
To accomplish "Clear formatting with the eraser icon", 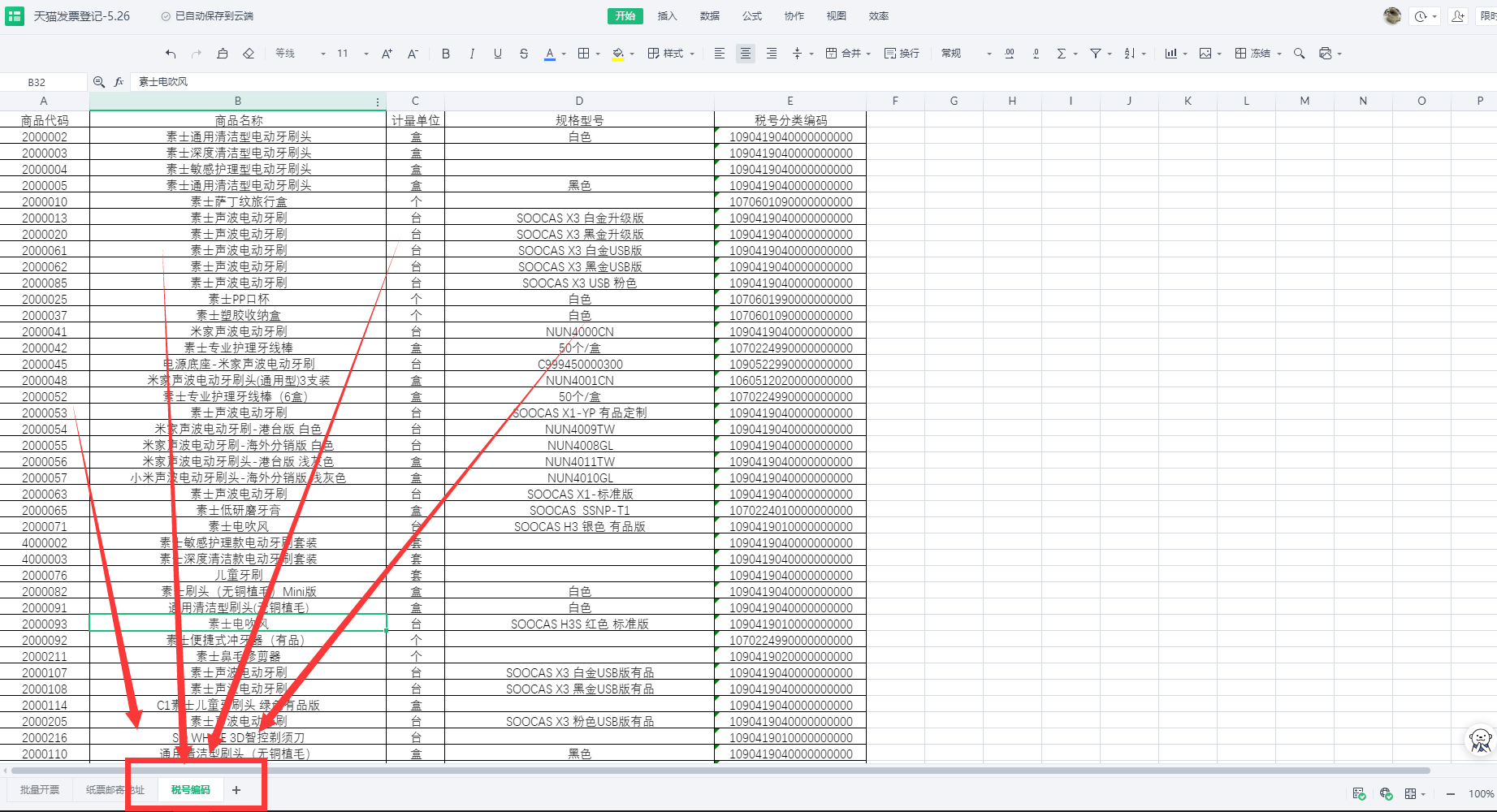I will pyautogui.click(x=249, y=54).
